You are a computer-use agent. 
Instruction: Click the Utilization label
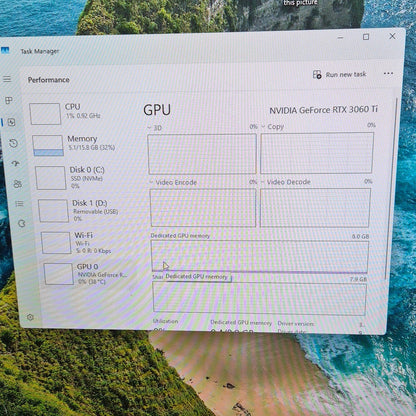point(165,321)
